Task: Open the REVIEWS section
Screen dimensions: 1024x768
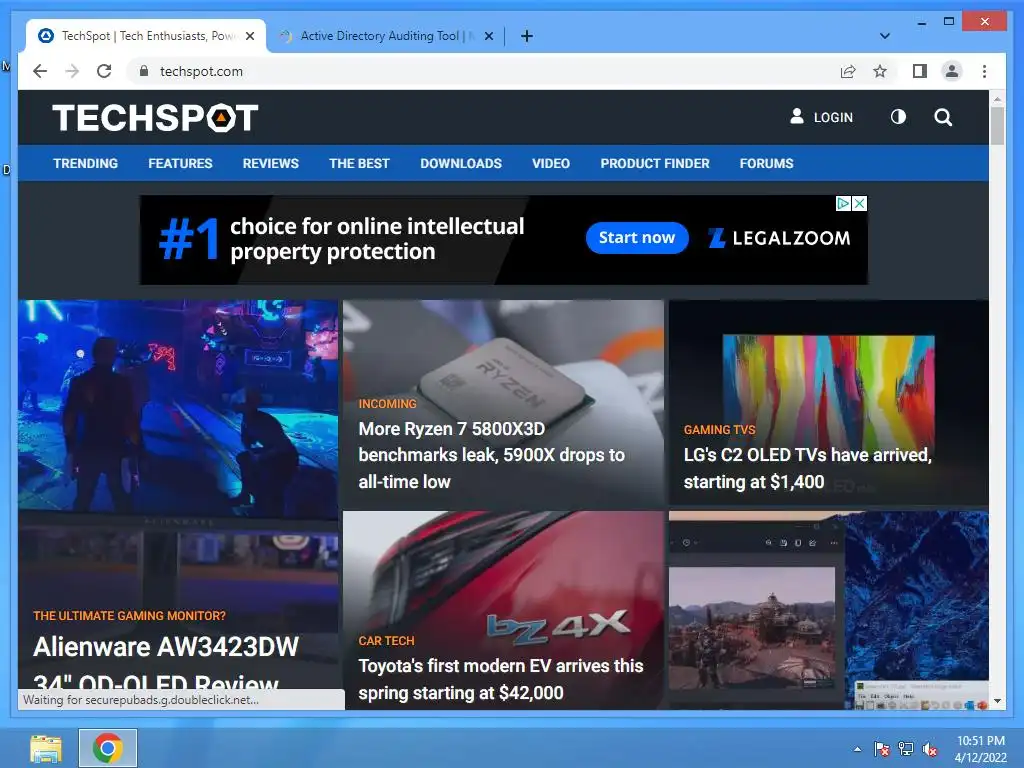Action: coord(270,163)
